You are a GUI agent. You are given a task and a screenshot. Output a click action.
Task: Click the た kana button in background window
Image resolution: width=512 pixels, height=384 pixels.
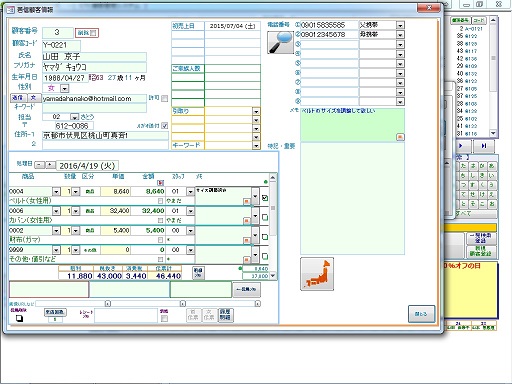click(x=463, y=166)
